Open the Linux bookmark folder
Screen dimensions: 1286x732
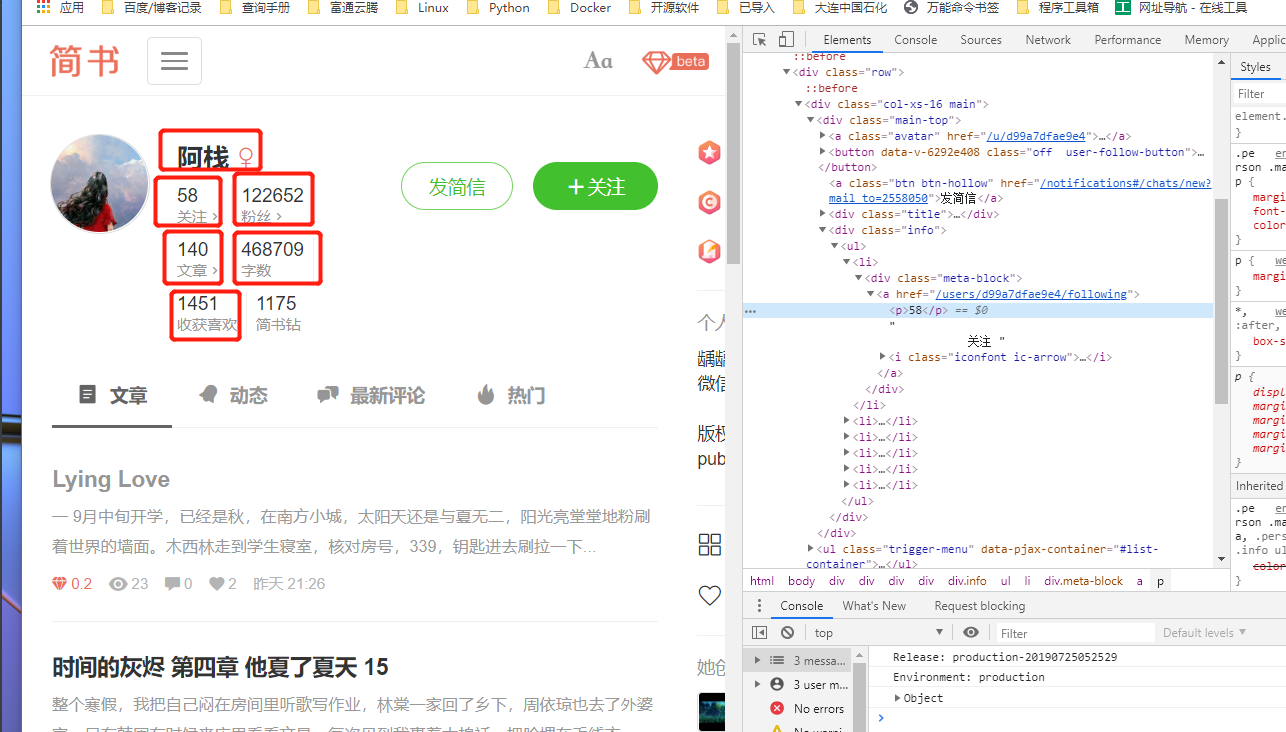click(x=422, y=8)
